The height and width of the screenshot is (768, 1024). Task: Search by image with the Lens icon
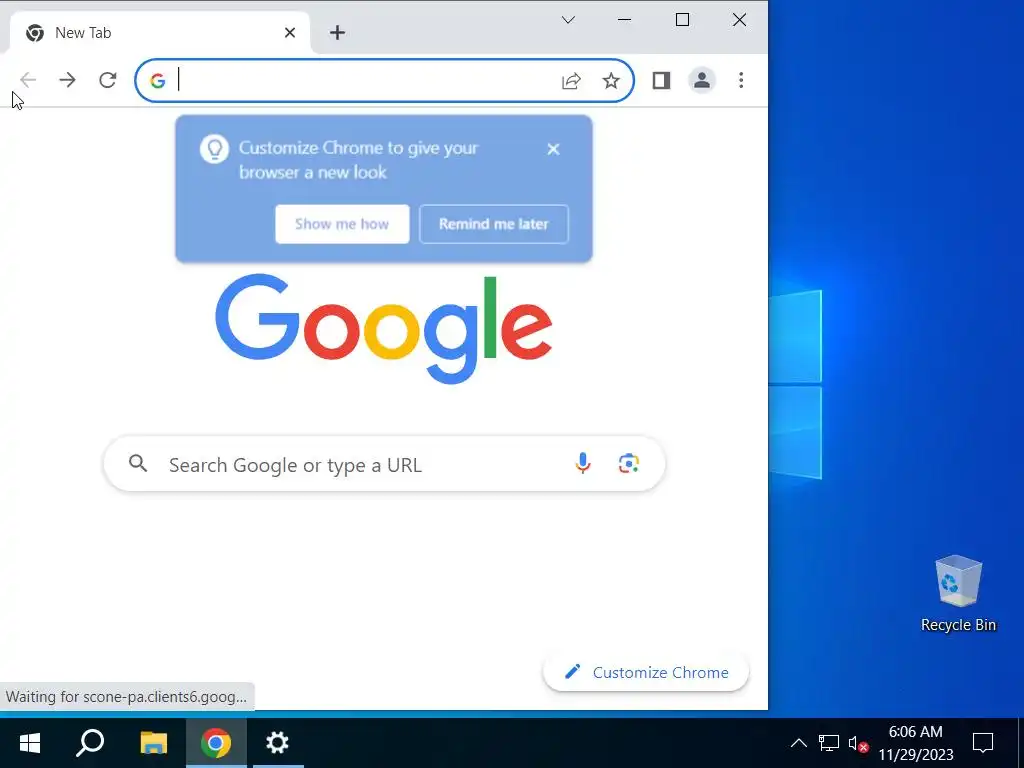click(x=628, y=464)
